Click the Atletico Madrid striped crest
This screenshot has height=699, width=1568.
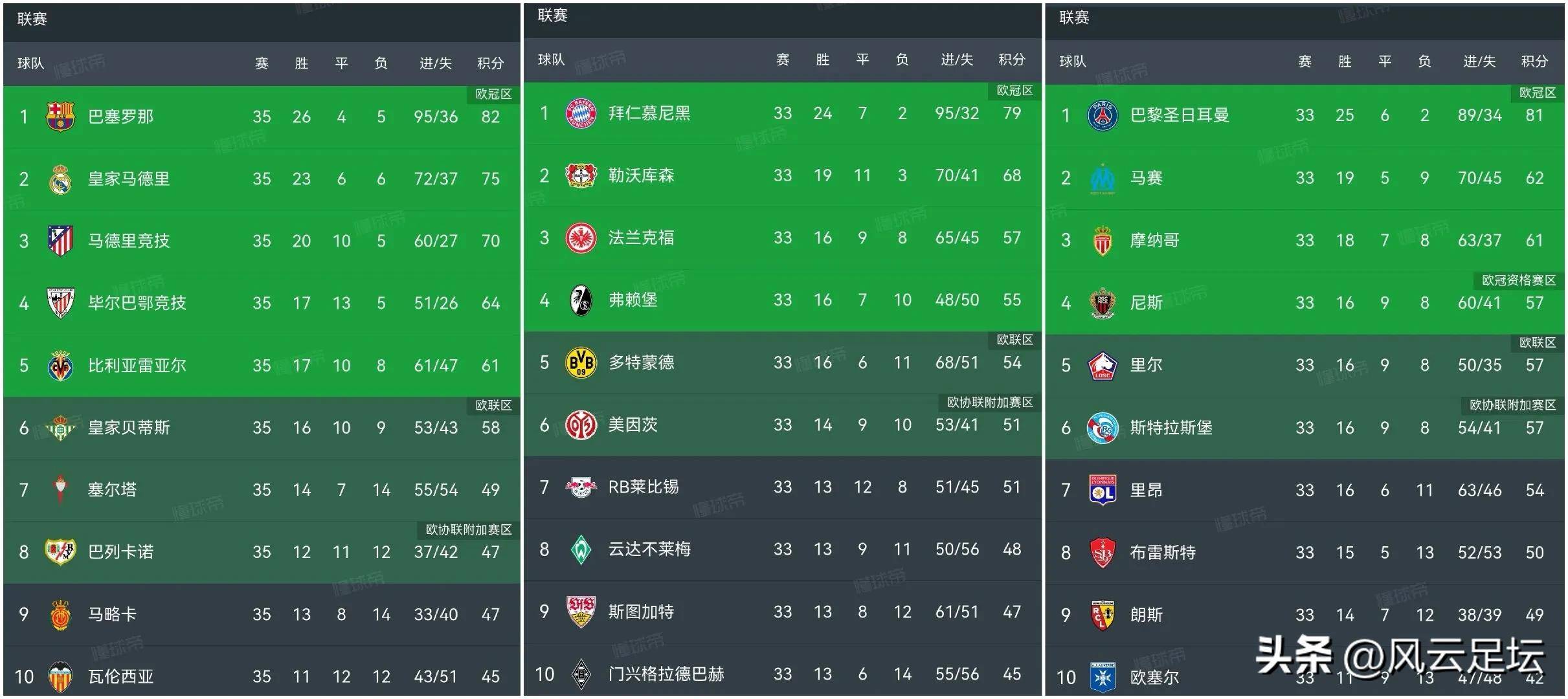point(60,241)
